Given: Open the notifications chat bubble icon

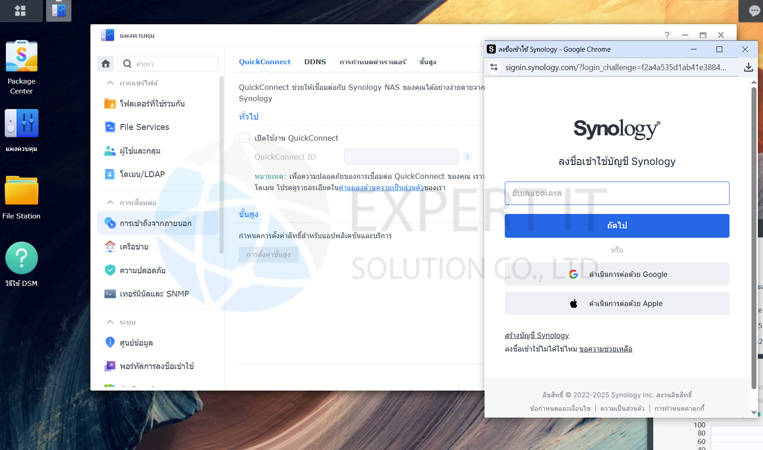Looking at the screenshot, I should pos(754,11).
